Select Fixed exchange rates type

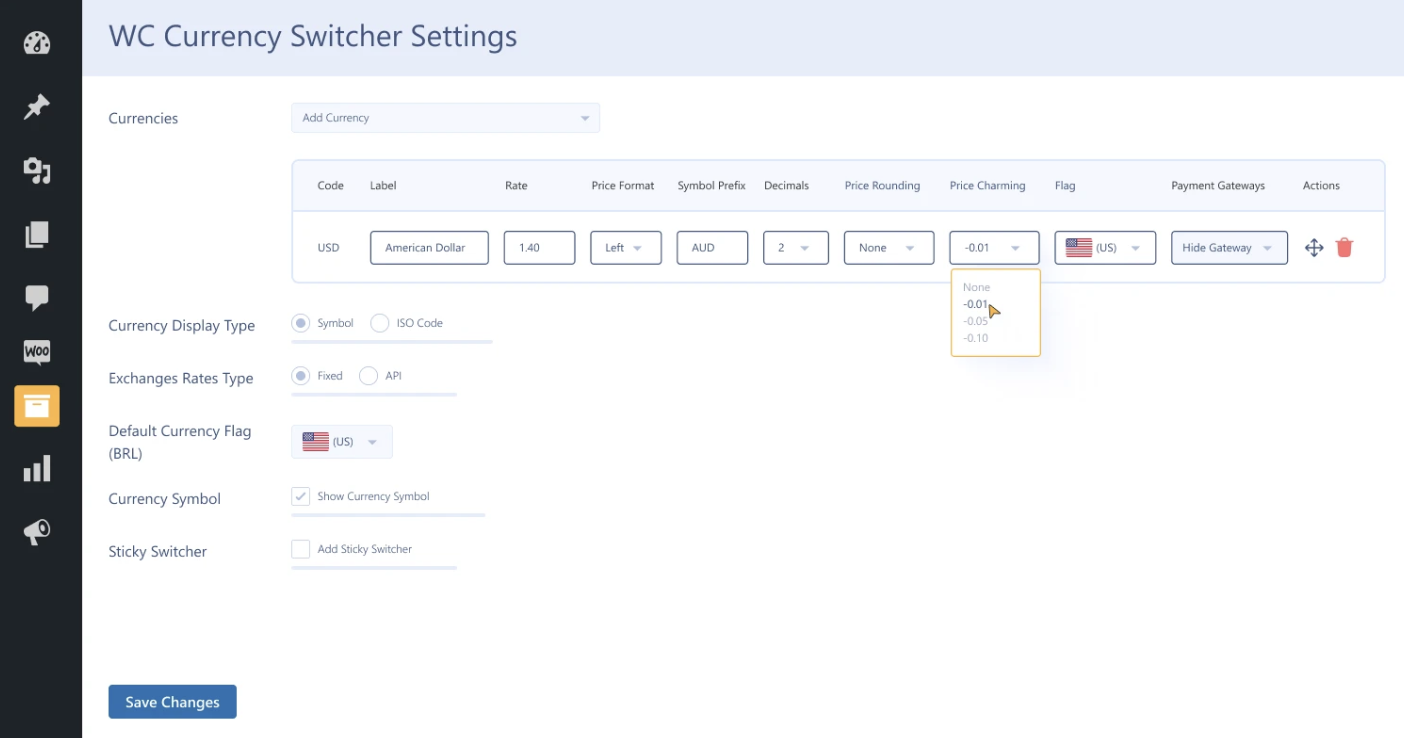click(x=300, y=376)
